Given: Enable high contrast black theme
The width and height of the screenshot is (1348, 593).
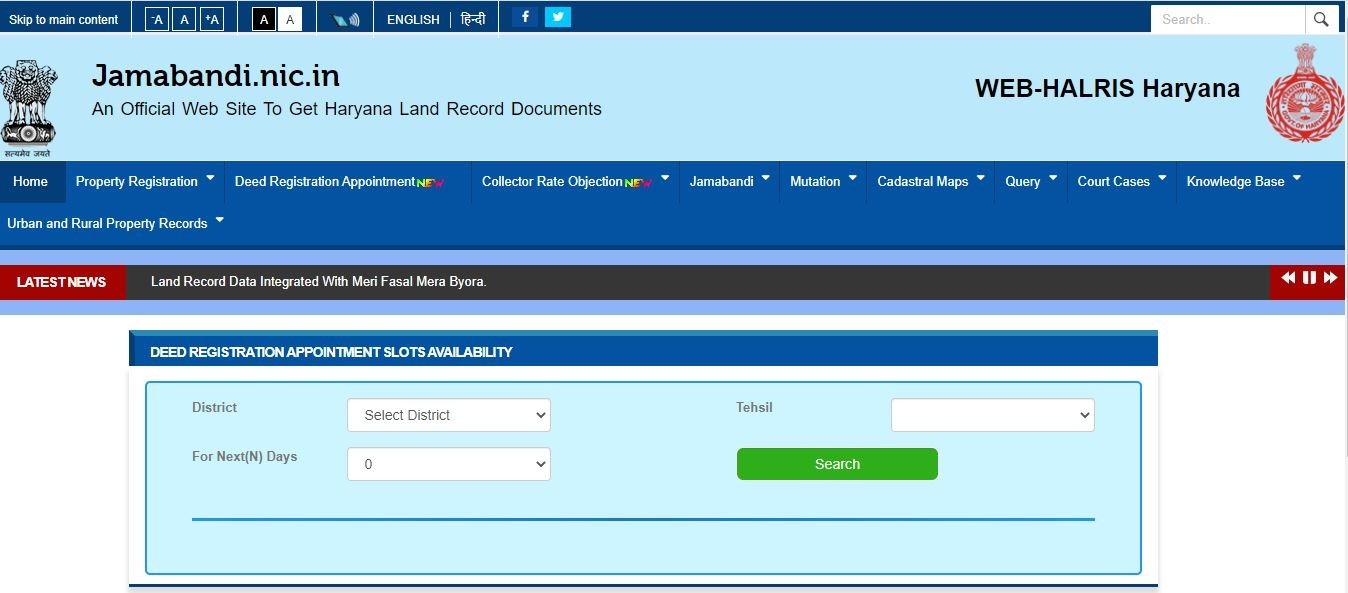Looking at the screenshot, I should coord(263,18).
